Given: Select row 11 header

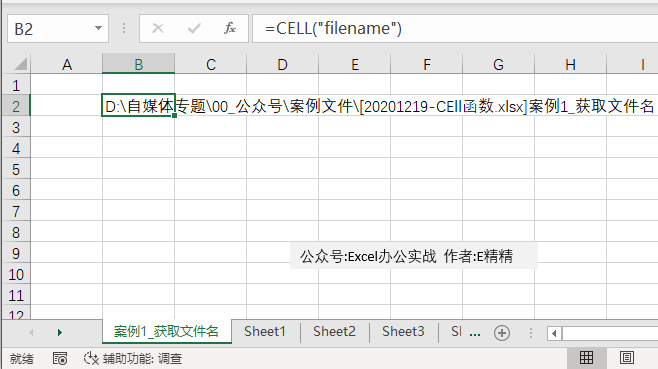Looking at the screenshot, I should click(16, 295).
